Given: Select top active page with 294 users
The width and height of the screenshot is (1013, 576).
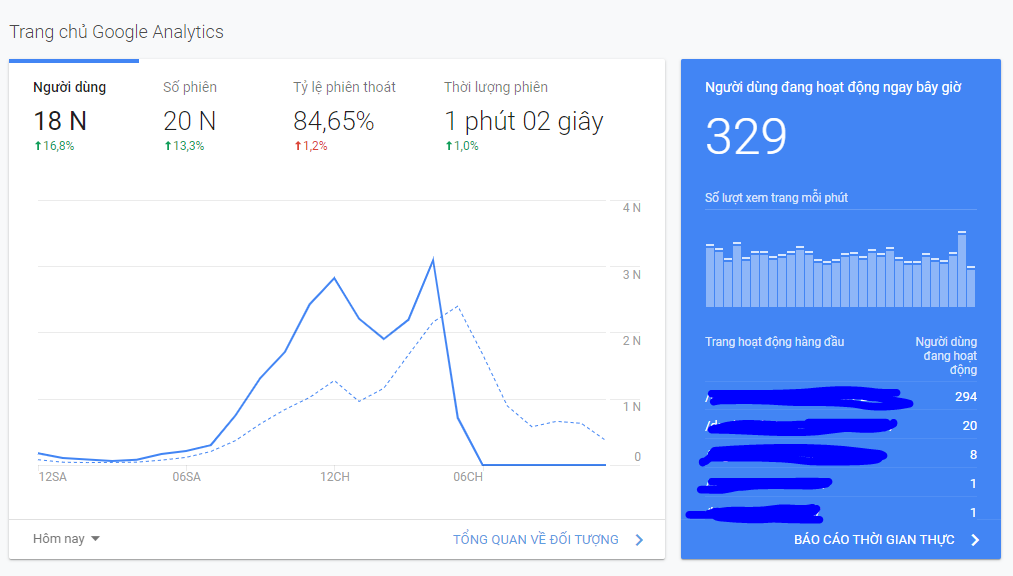Looking at the screenshot, I should 840,398.
